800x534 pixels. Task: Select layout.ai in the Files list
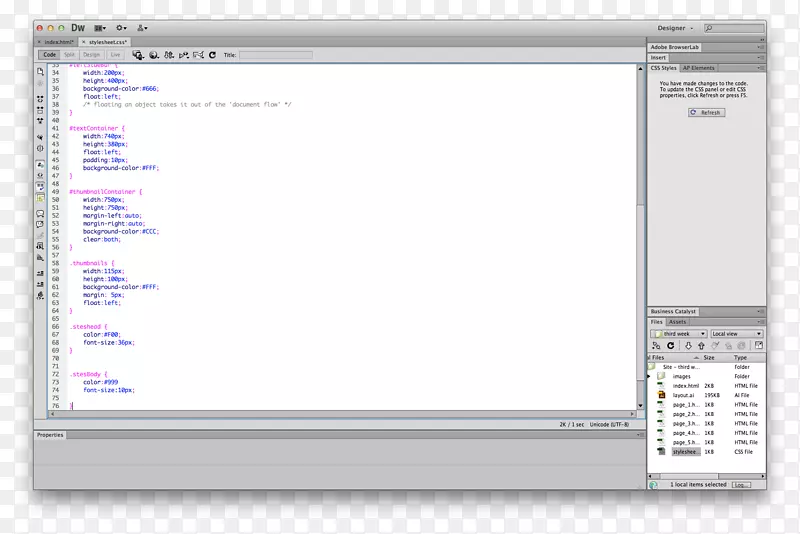[683, 395]
